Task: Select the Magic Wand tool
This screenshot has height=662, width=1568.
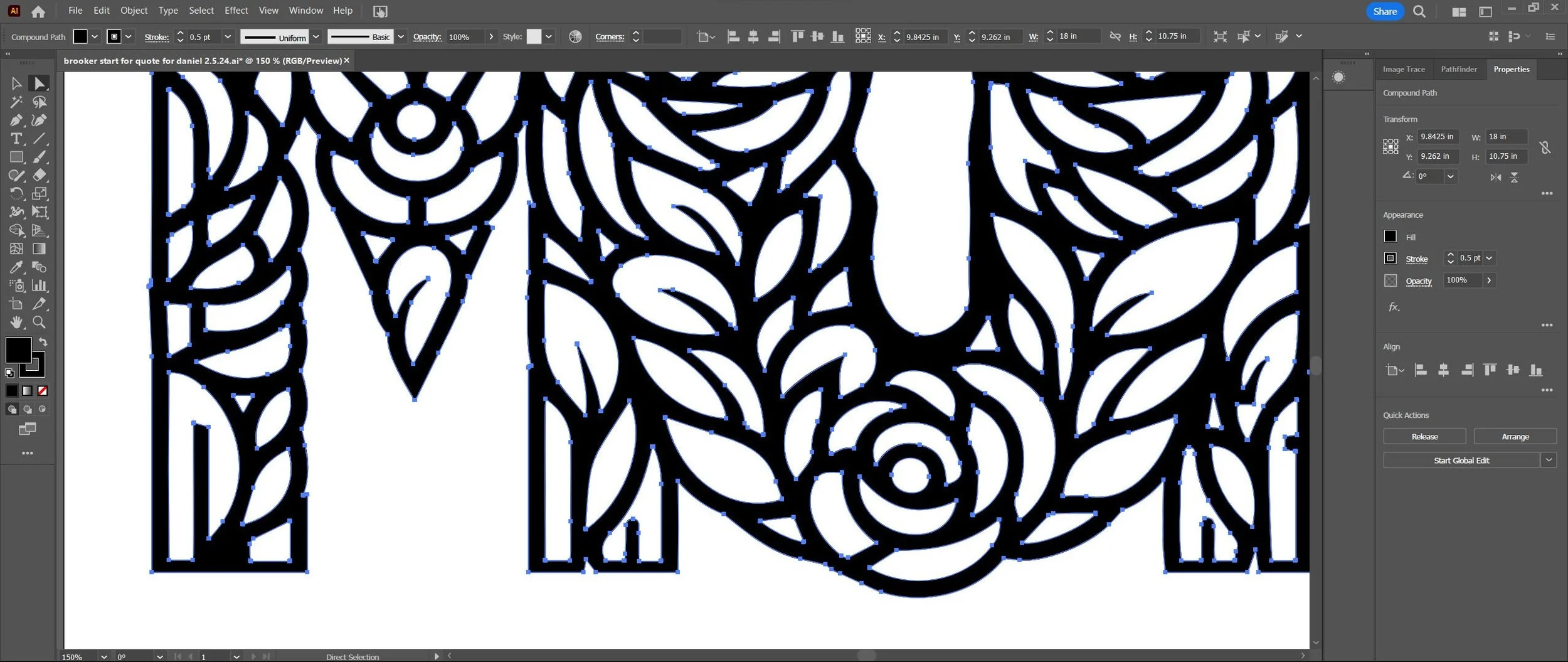Action: pyautogui.click(x=16, y=102)
